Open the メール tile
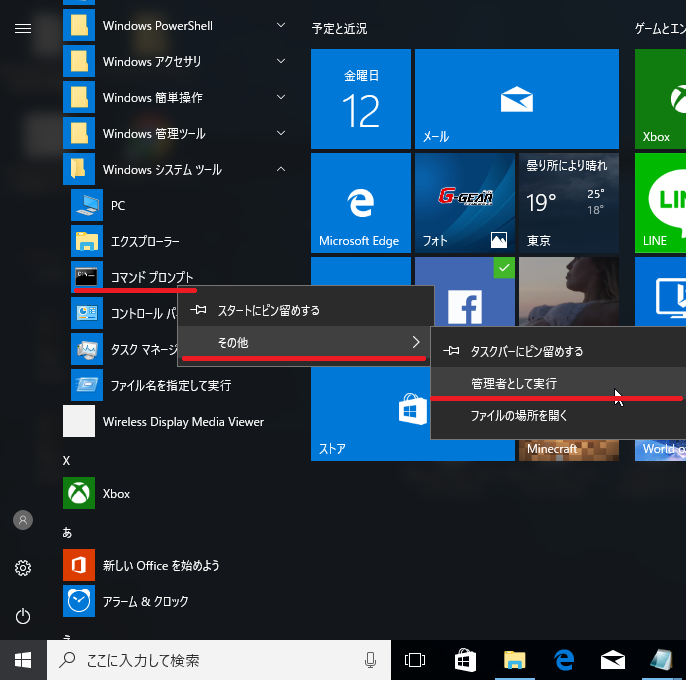This screenshot has width=686, height=681. click(x=517, y=99)
